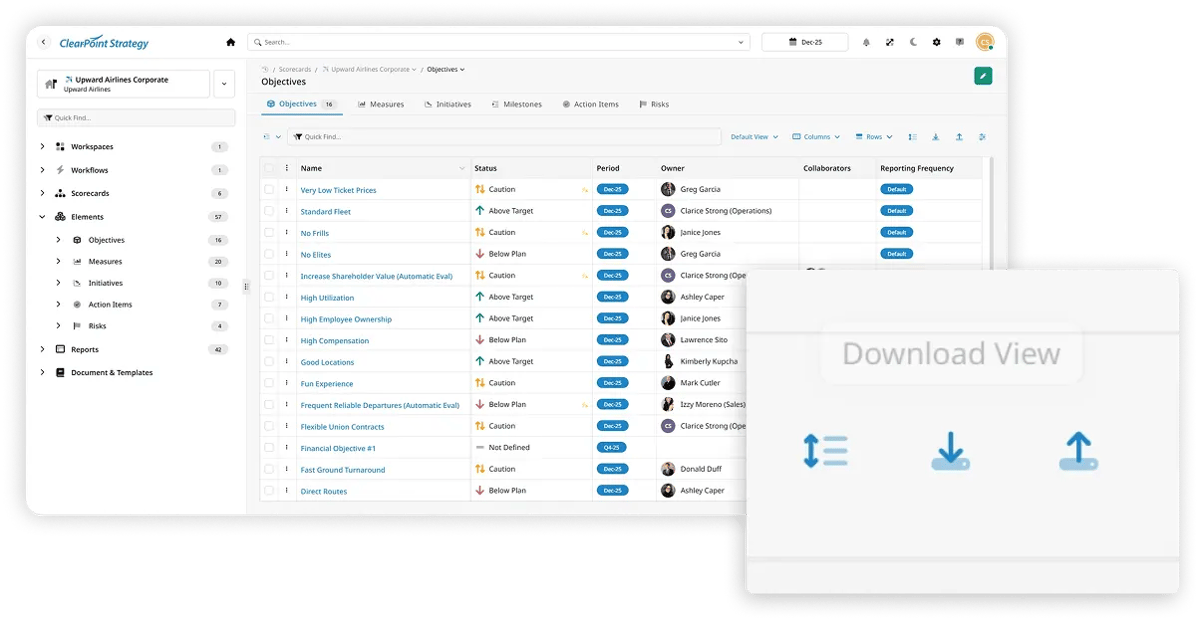Switch to the Action Items tab
The width and height of the screenshot is (1200, 621).
point(590,104)
